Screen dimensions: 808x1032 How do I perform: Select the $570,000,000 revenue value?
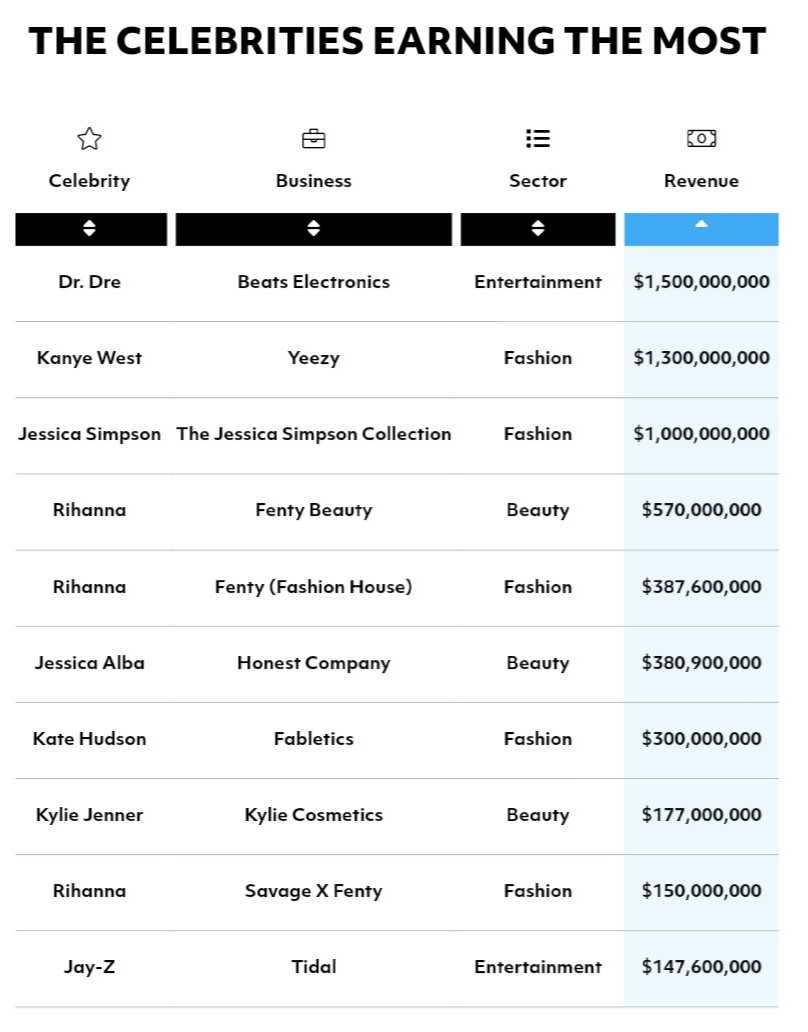pos(701,510)
